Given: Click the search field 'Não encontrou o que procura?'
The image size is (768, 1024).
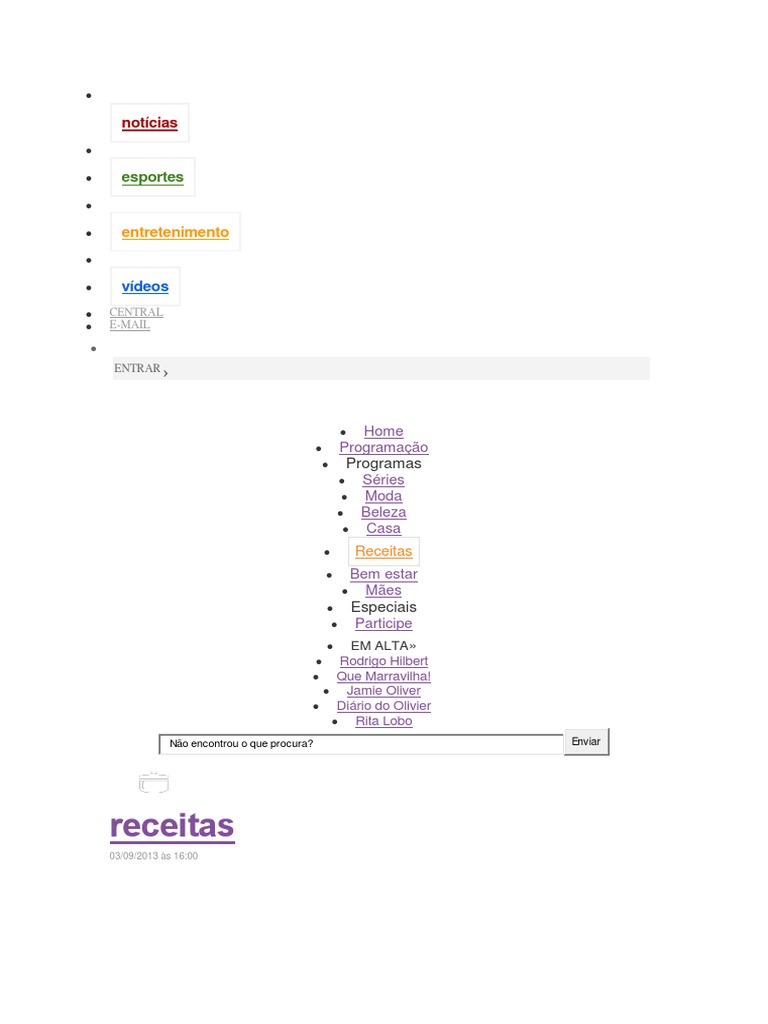Looking at the screenshot, I should (x=361, y=744).
